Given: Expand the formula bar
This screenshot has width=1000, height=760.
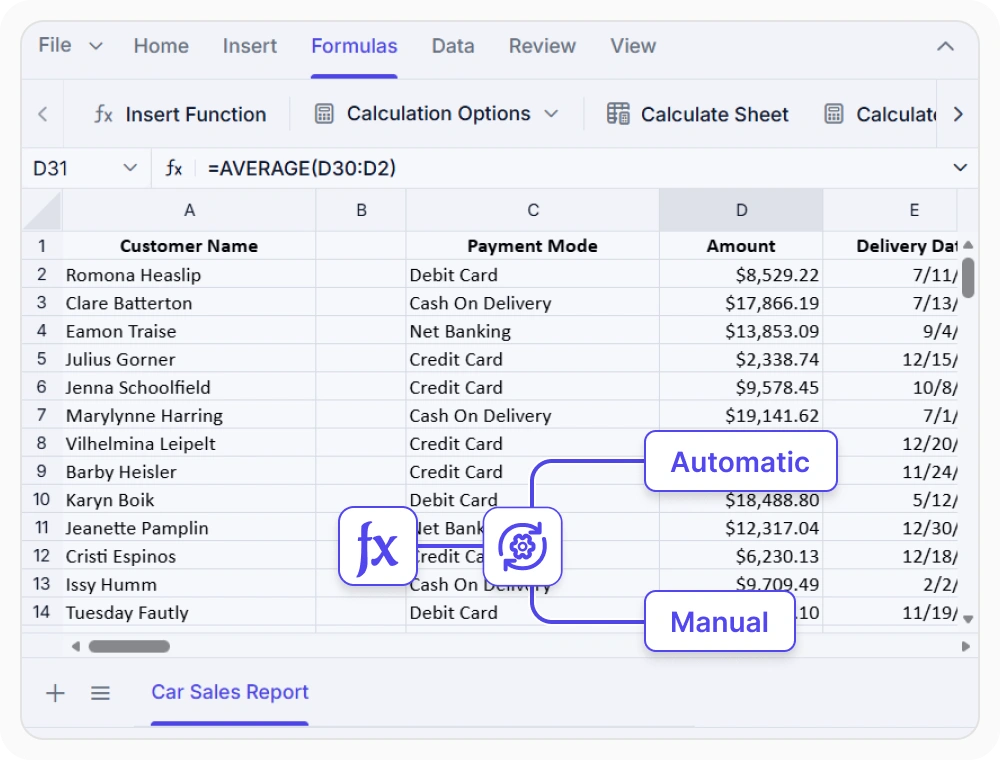Looking at the screenshot, I should (x=960, y=168).
